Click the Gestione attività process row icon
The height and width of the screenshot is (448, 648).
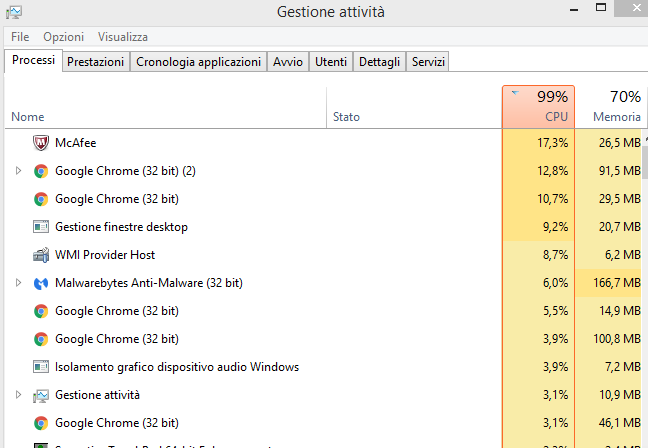pos(41,396)
